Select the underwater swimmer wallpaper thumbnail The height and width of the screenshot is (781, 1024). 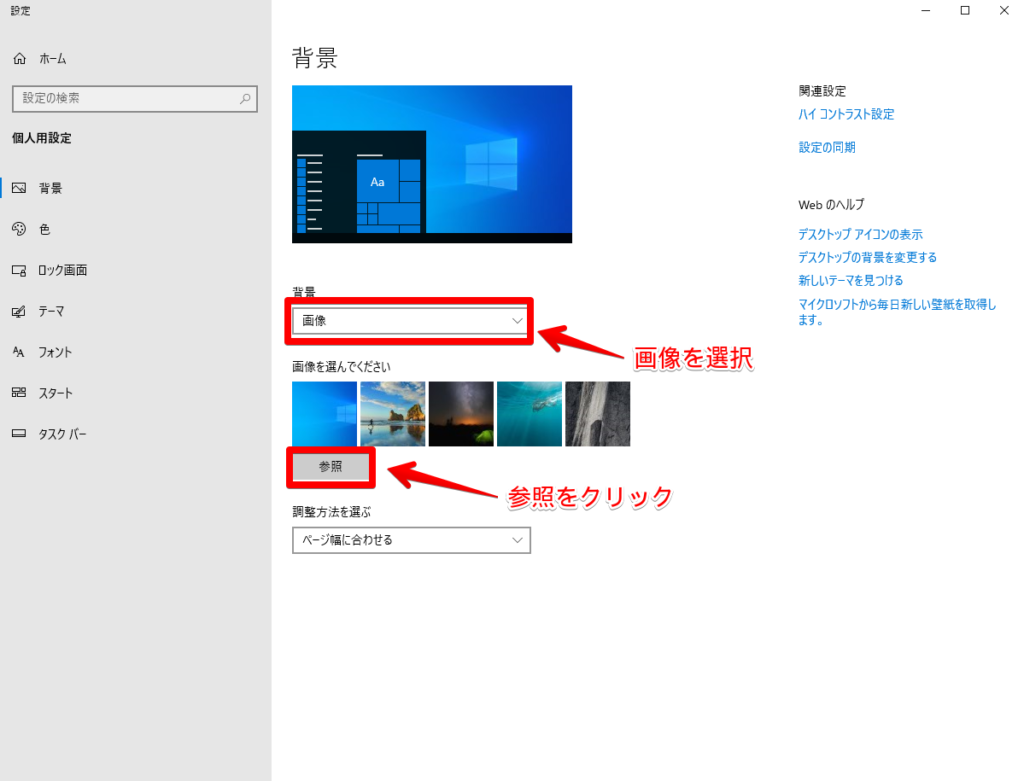529,414
